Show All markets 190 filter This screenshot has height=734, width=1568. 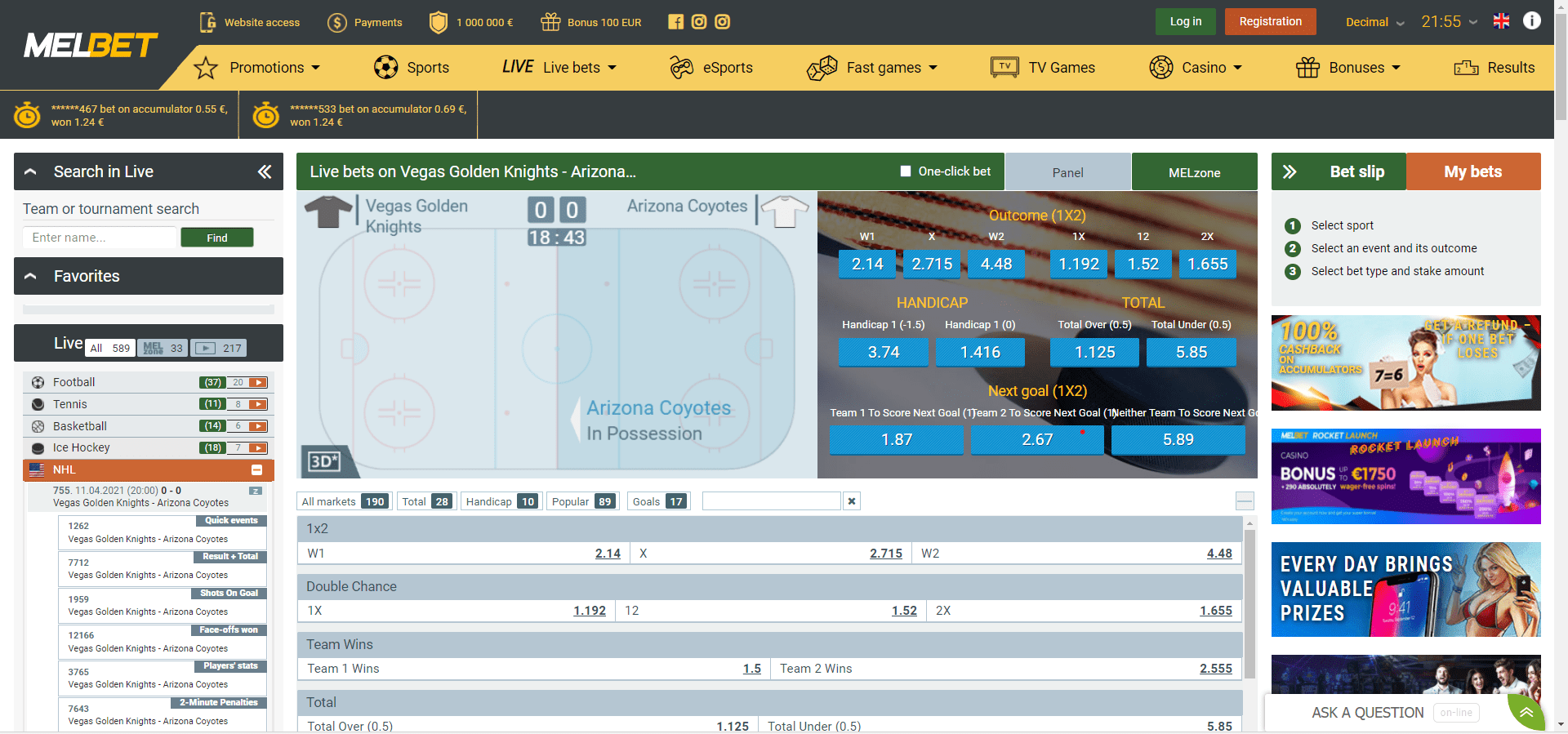pos(344,501)
